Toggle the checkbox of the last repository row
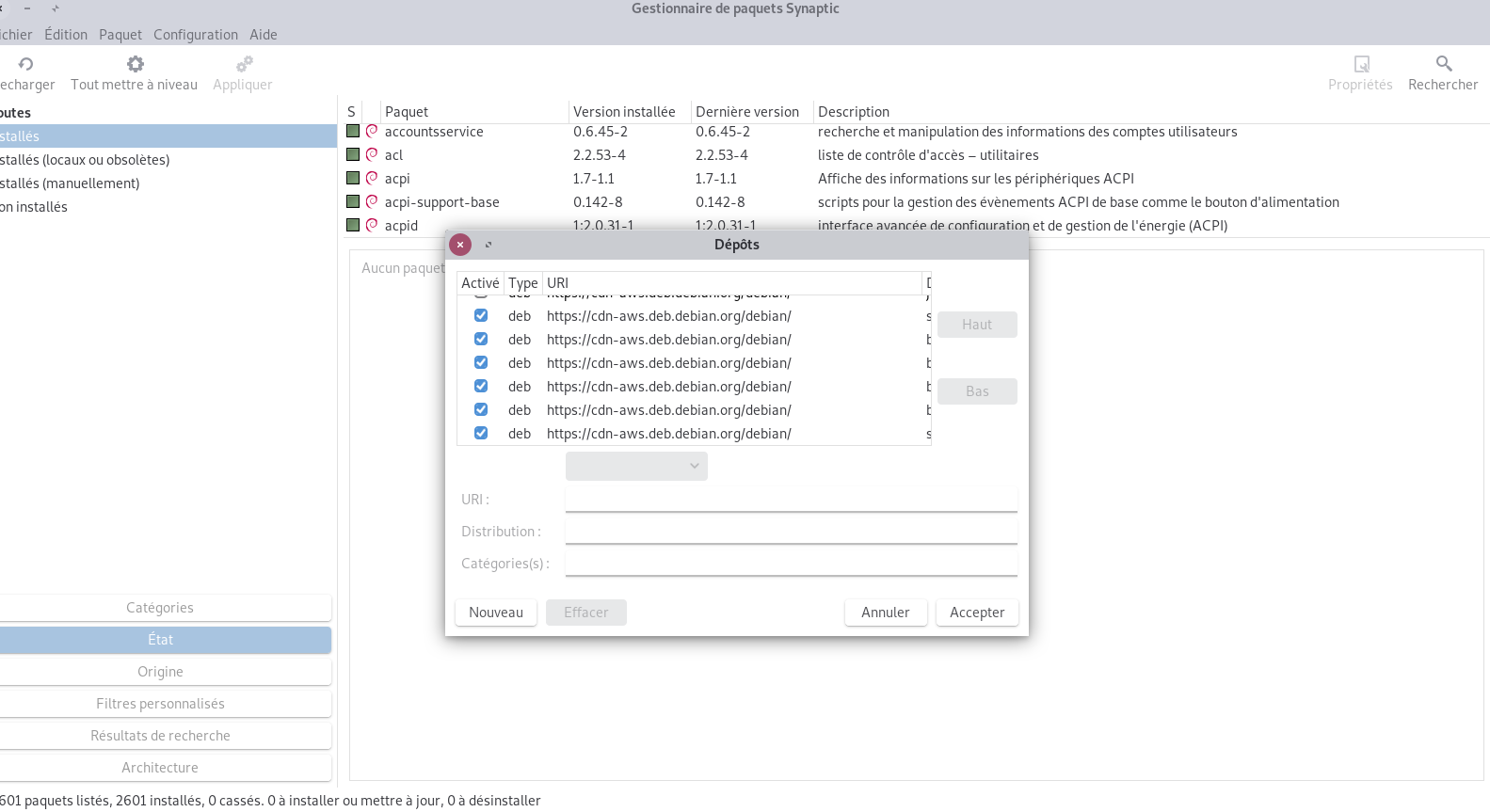 tap(481, 434)
